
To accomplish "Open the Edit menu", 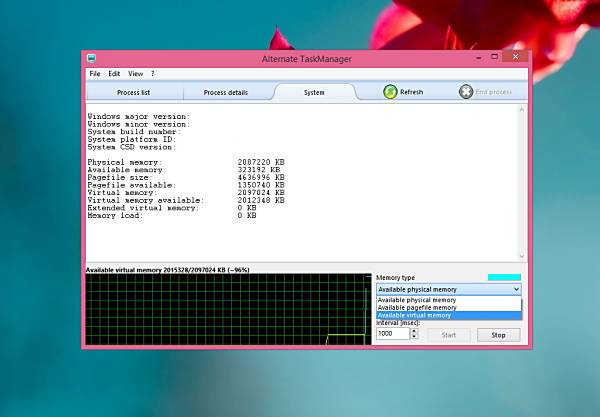I will 114,74.
